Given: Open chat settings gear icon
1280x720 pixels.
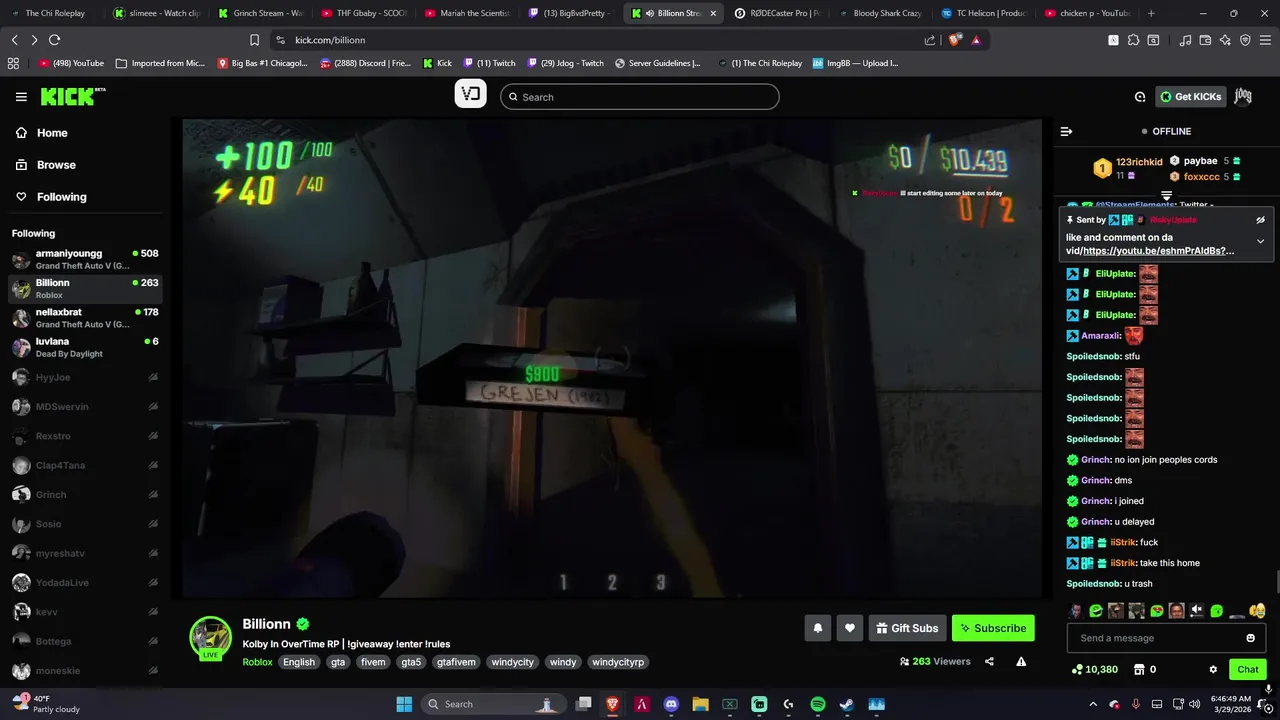Looking at the screenshot, I should 1213,669.
